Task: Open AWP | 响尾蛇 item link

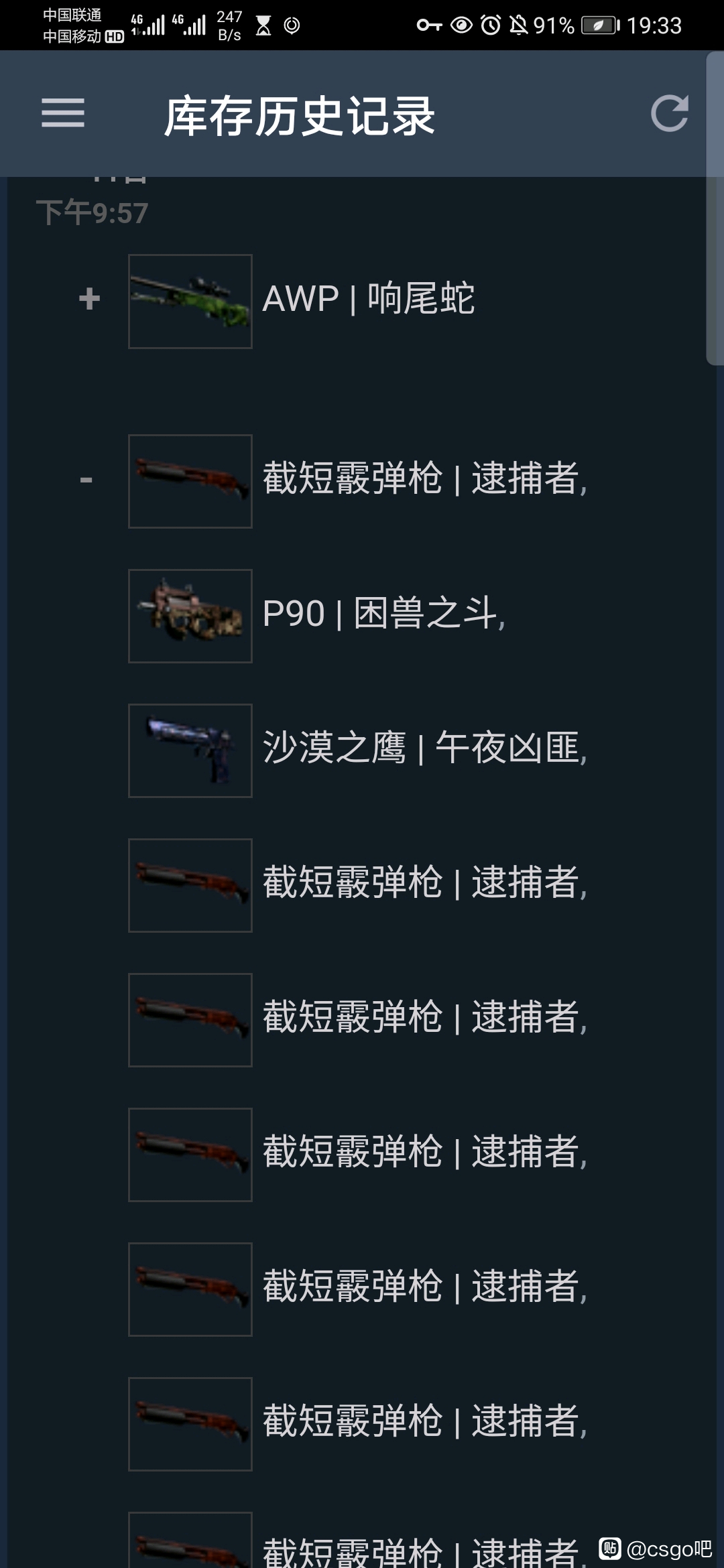Action: coord(369,299)
